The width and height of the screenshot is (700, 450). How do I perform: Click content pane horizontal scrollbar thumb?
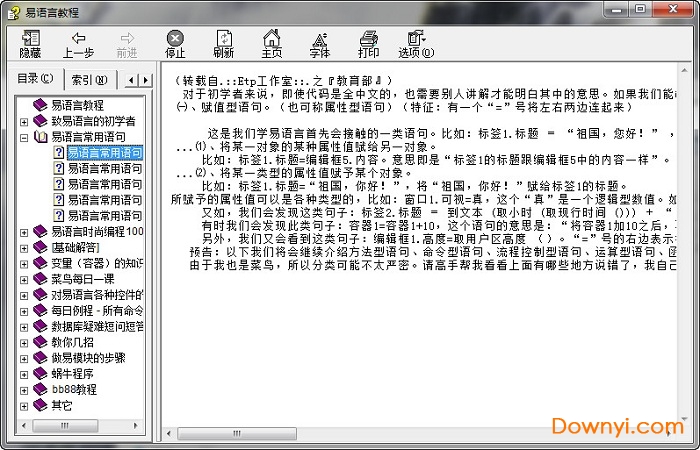237,433
